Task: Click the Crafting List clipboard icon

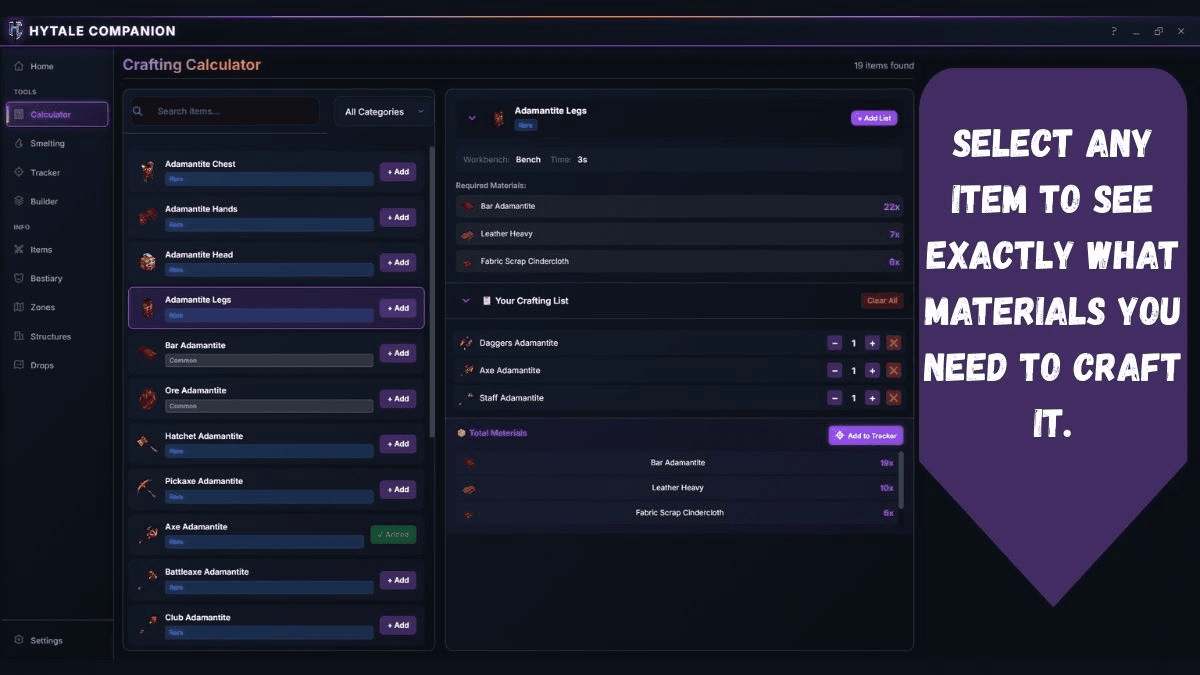Action: [x=486, y=300]
